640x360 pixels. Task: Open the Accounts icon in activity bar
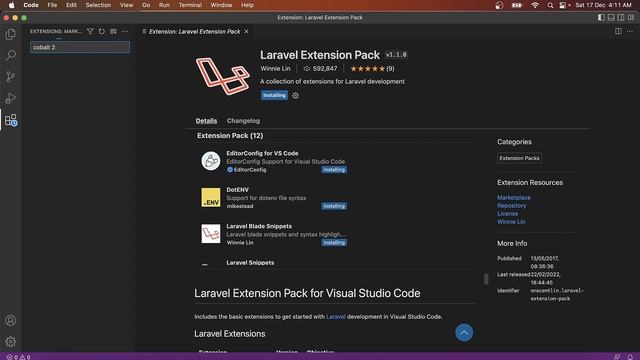[x=11, y=321]
